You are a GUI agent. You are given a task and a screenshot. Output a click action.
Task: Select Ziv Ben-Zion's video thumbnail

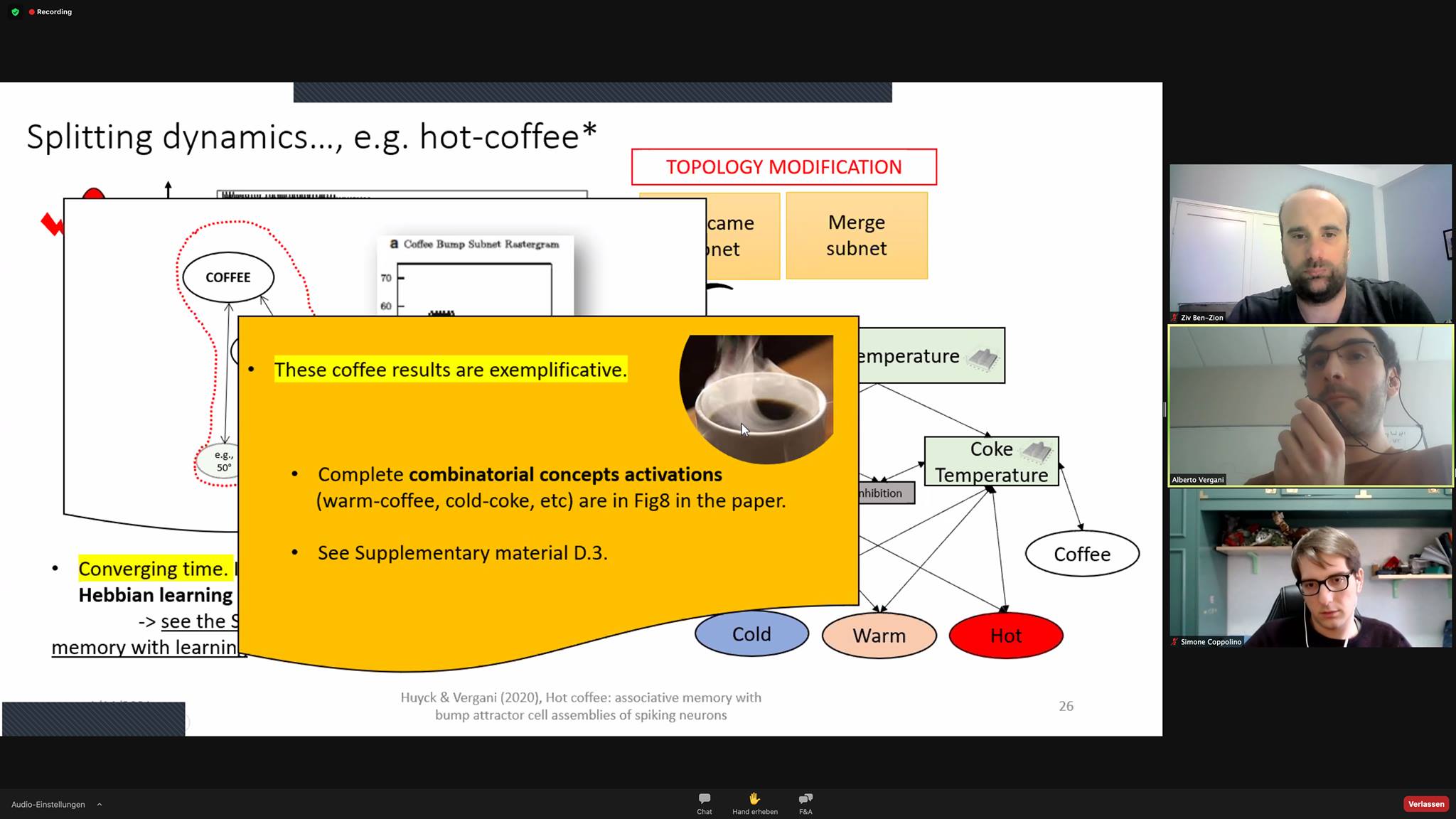(x=1311, y=244)
